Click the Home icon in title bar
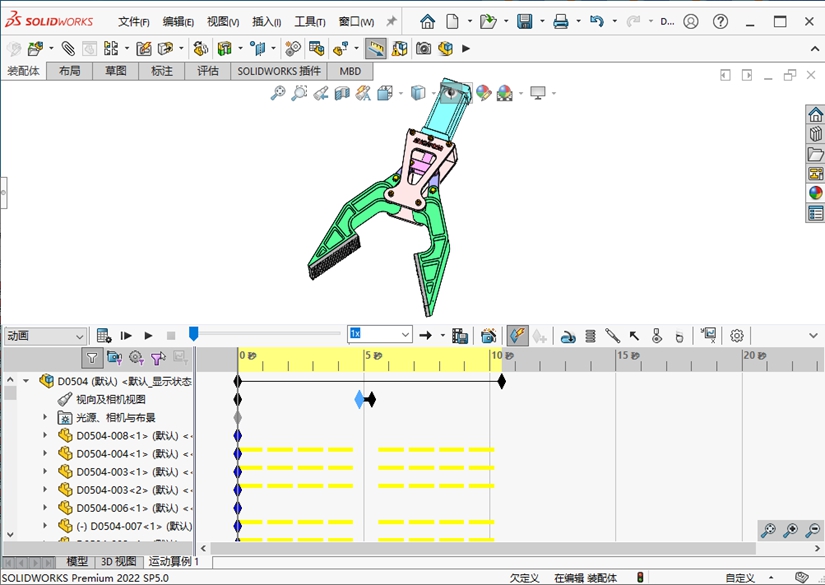This screenshot has width=825, height=585. (x=427, y=21)
